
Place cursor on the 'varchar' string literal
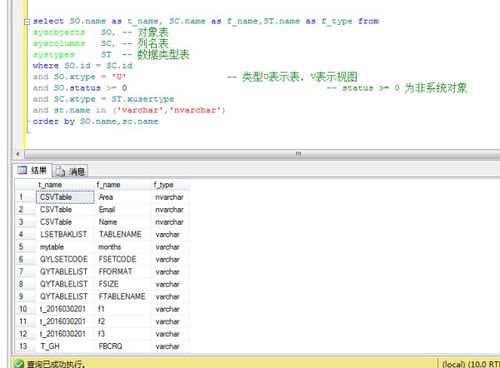point(142,110)
